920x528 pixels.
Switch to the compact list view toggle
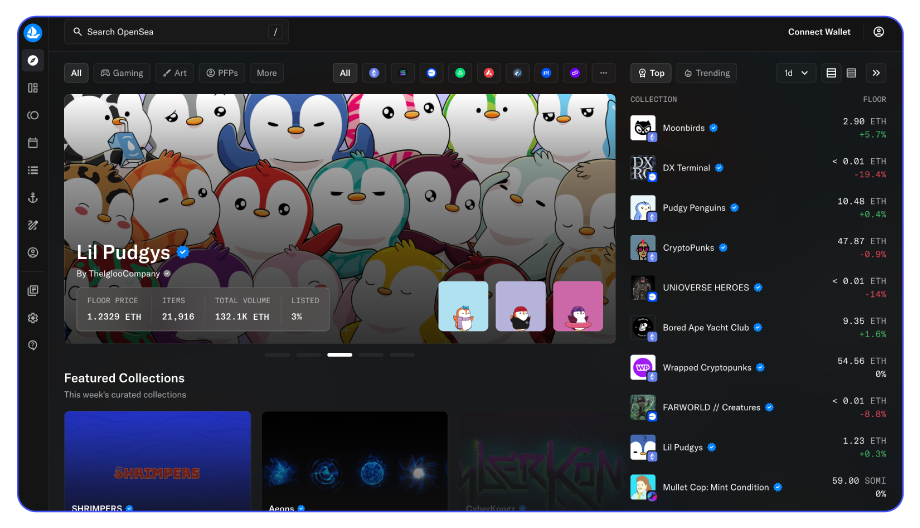tap(851, 73)
